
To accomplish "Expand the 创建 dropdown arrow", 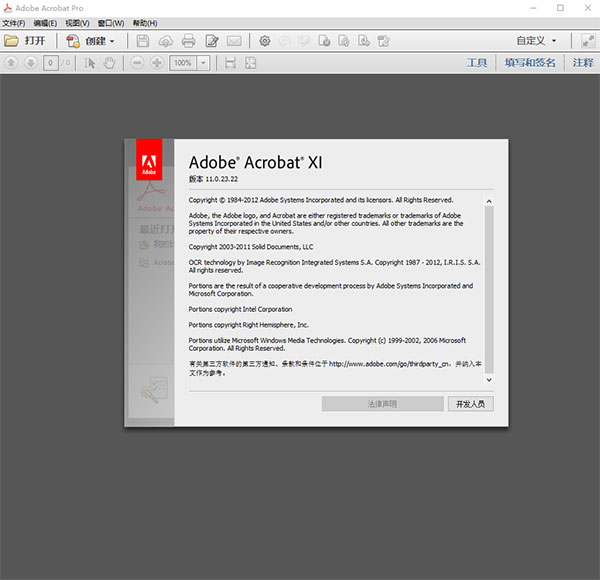I will (x=112, y=41).
